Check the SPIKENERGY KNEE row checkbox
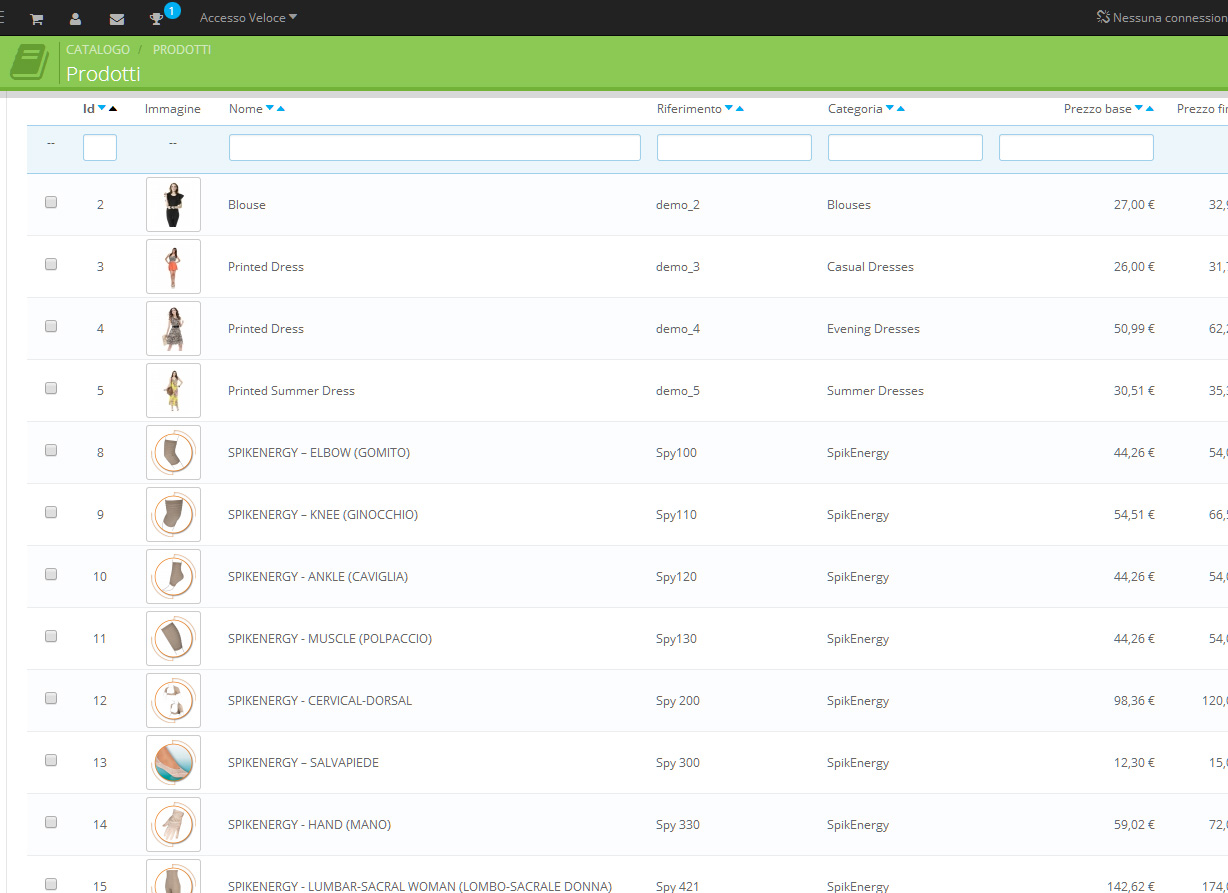Image resolution: width=1228 pixels, height=893 pixels. 51,512
